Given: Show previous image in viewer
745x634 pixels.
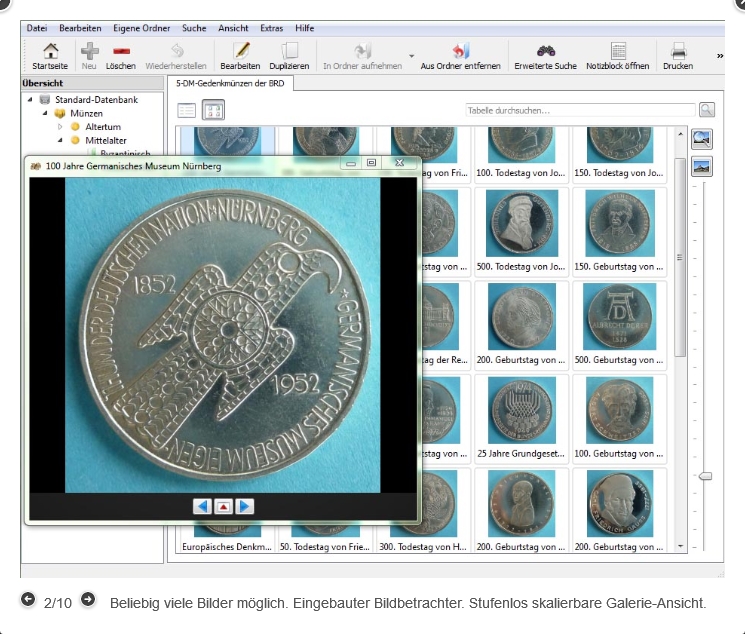Looking at the screenshot, I should pyautogui.click(x=202, y=506).
